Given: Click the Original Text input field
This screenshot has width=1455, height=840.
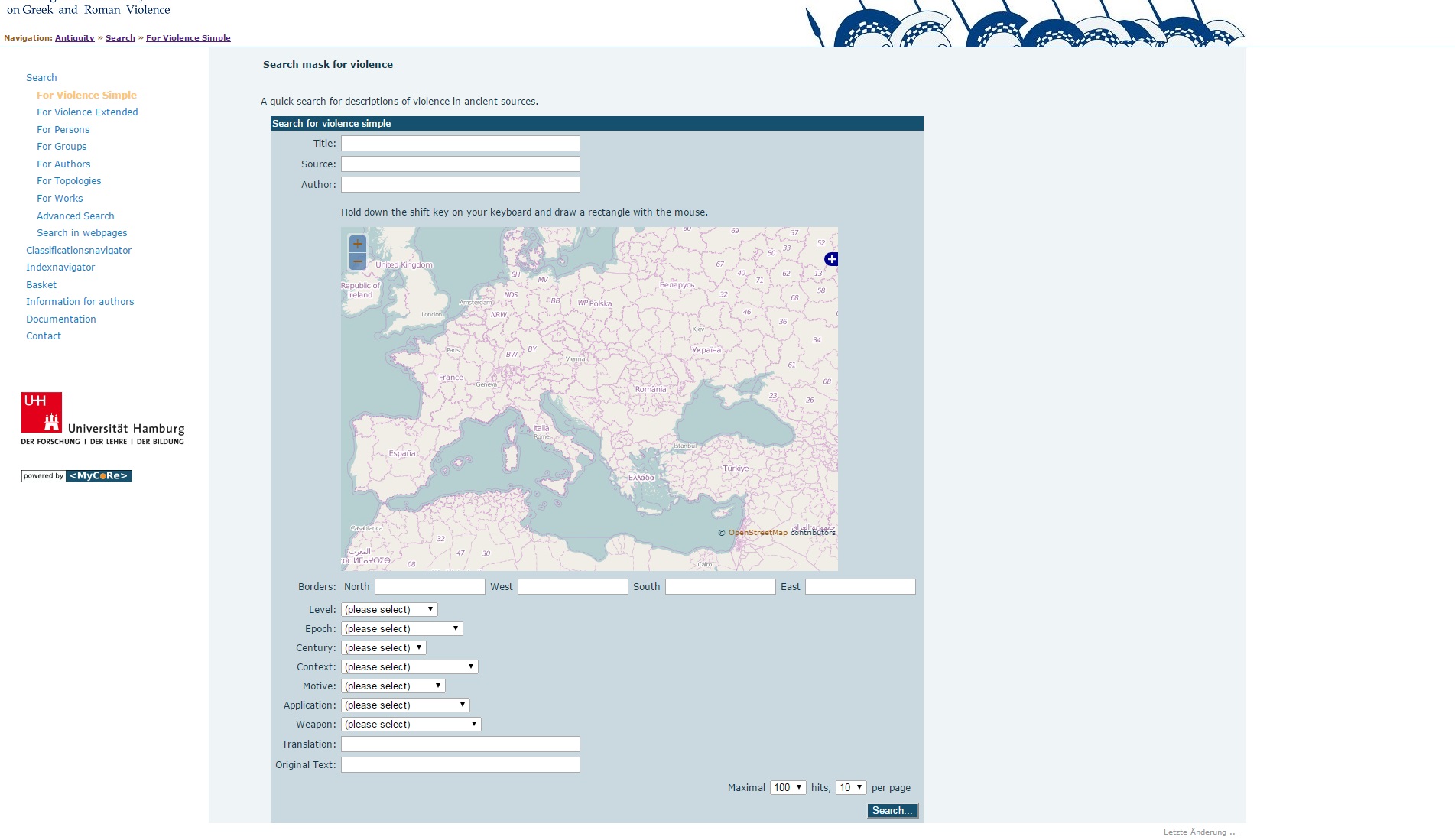Looking at the screenshot, I should 460,765.
